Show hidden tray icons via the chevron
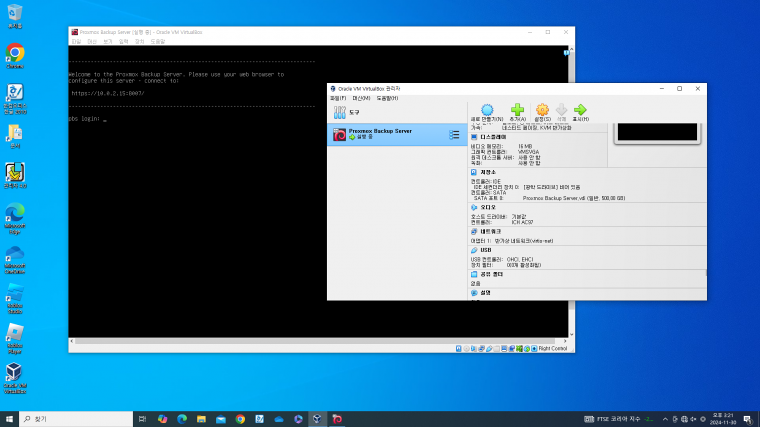Image resolution: width=760 pixels, height=427 pixels. point(665,419)
